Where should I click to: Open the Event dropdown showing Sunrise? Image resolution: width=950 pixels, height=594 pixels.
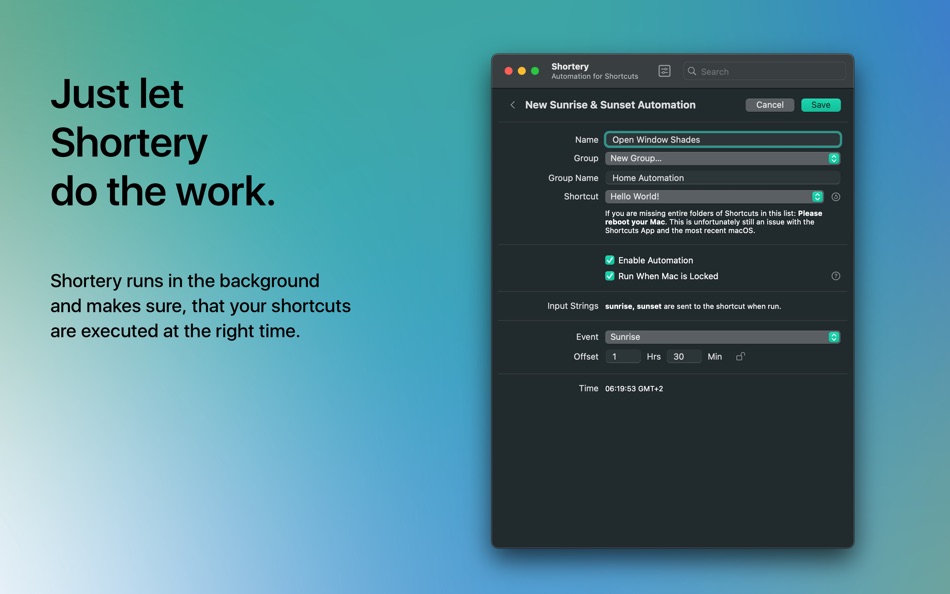(x=722, y=337)
